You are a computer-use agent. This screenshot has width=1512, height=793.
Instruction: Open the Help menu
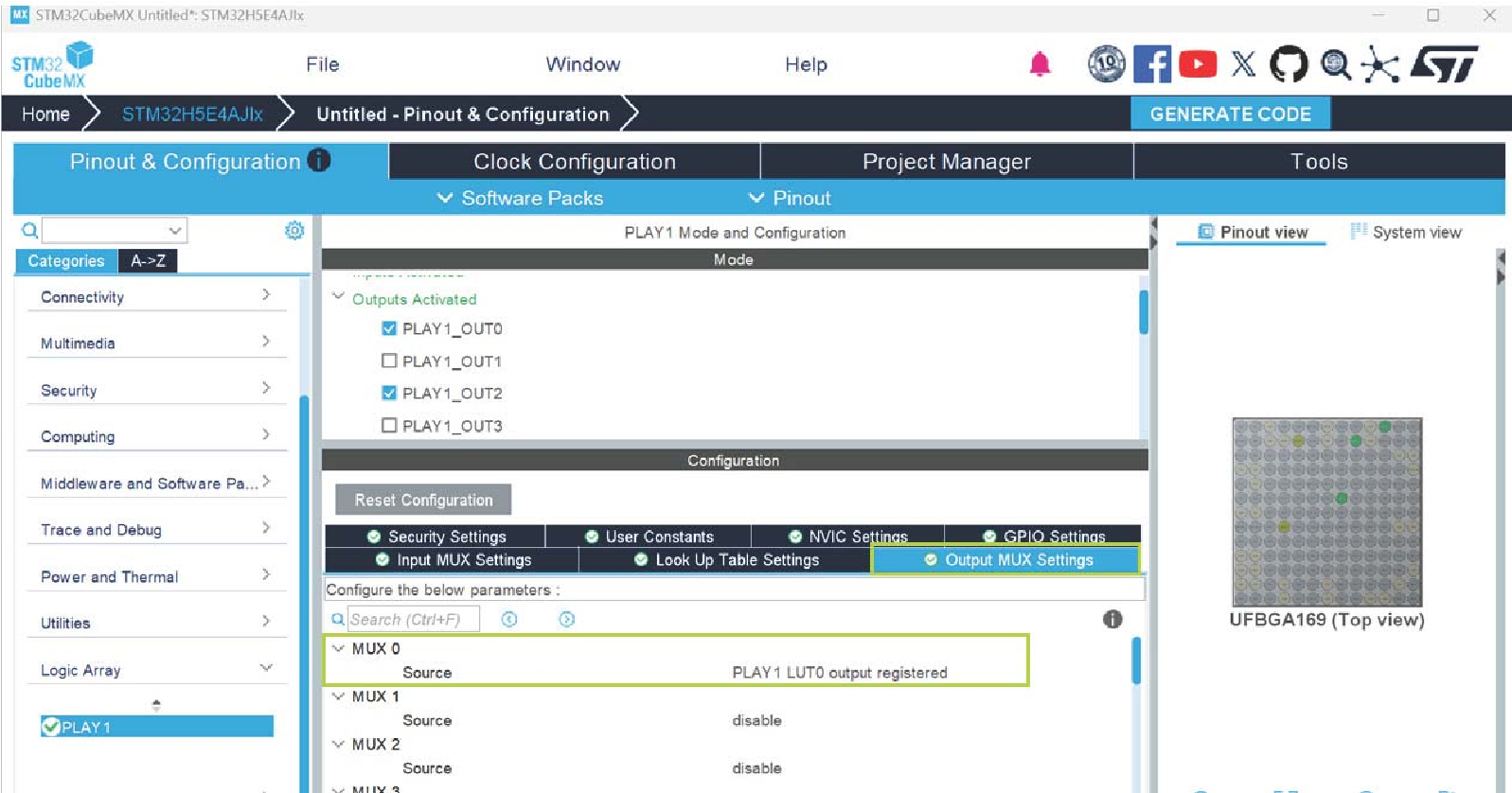(x=807, y=64)
